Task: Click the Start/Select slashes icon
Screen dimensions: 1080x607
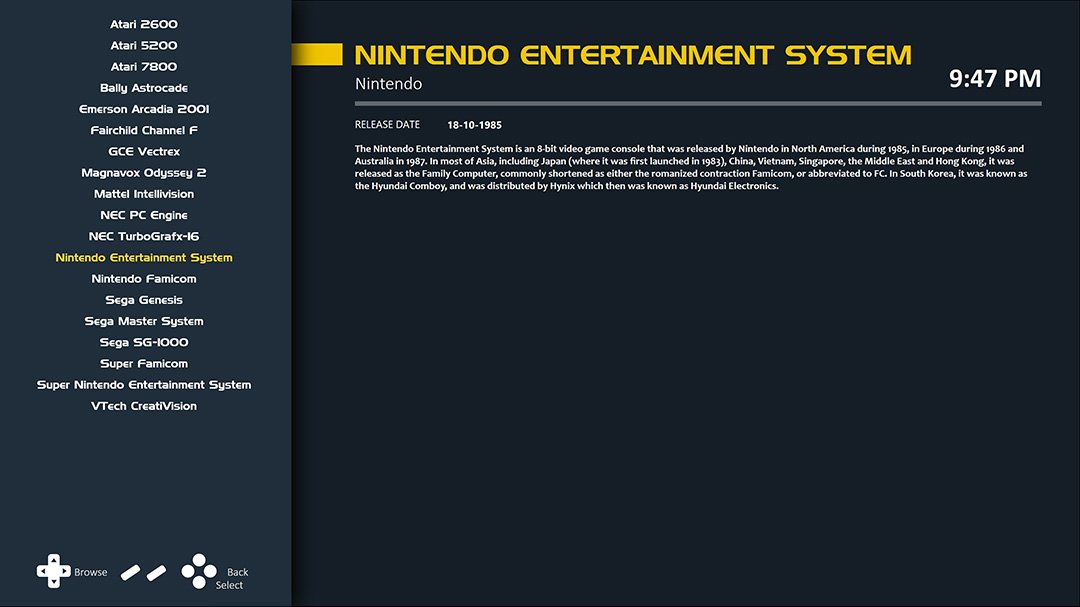Action: point(144,573)
